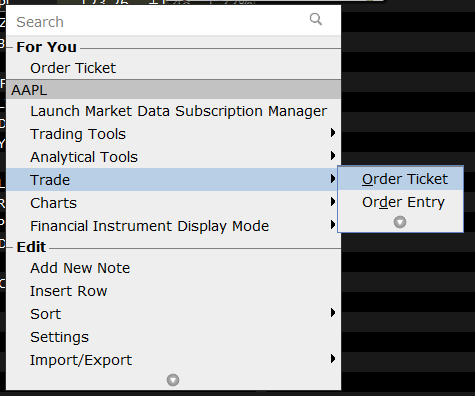Expand Financial Instrument Display Mode arrow

pyautogui.click(x=333, y=225)
